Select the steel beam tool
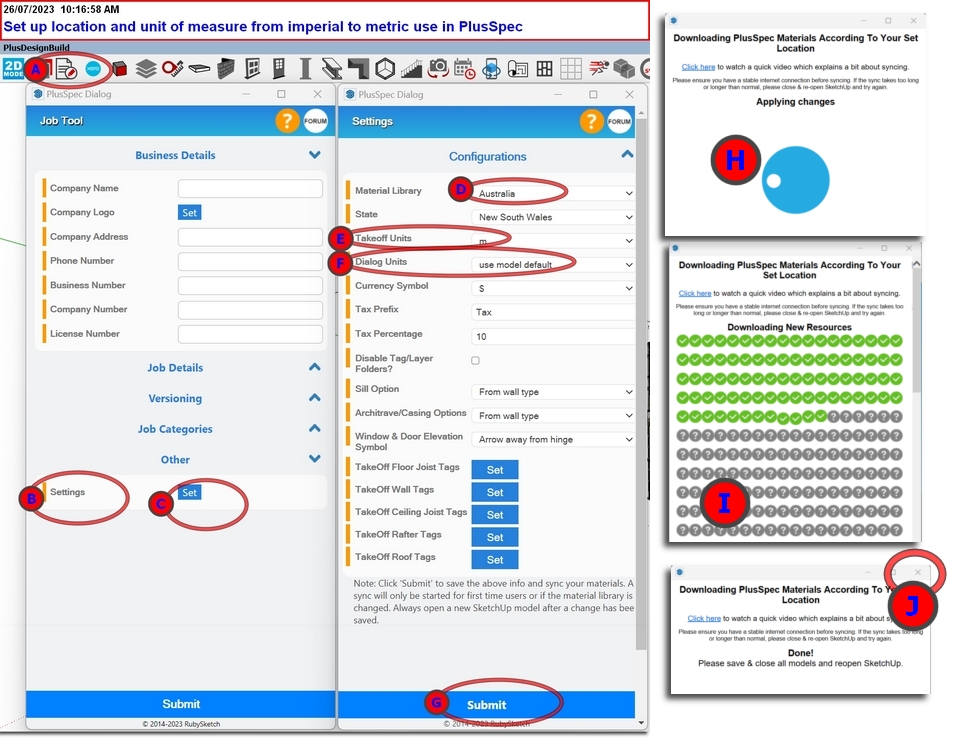This screenshot has height=740, width=973. point(331,69)
